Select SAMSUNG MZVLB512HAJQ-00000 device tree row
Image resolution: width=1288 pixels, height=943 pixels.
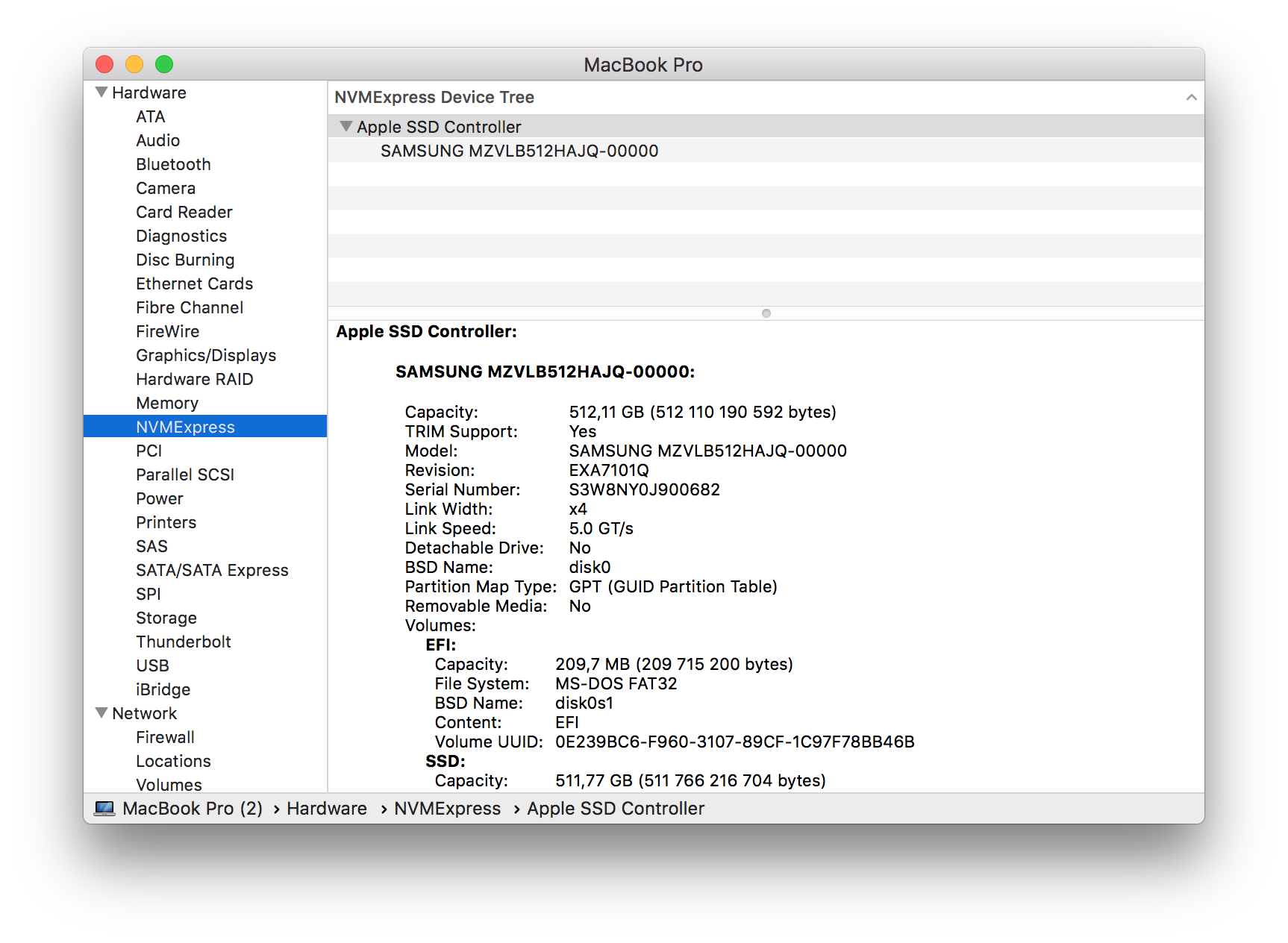pos(766,151)
